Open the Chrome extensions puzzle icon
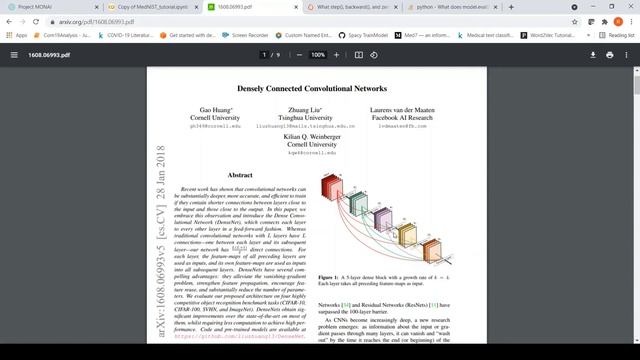Screen dimensions: 640x360 [604, 22]
